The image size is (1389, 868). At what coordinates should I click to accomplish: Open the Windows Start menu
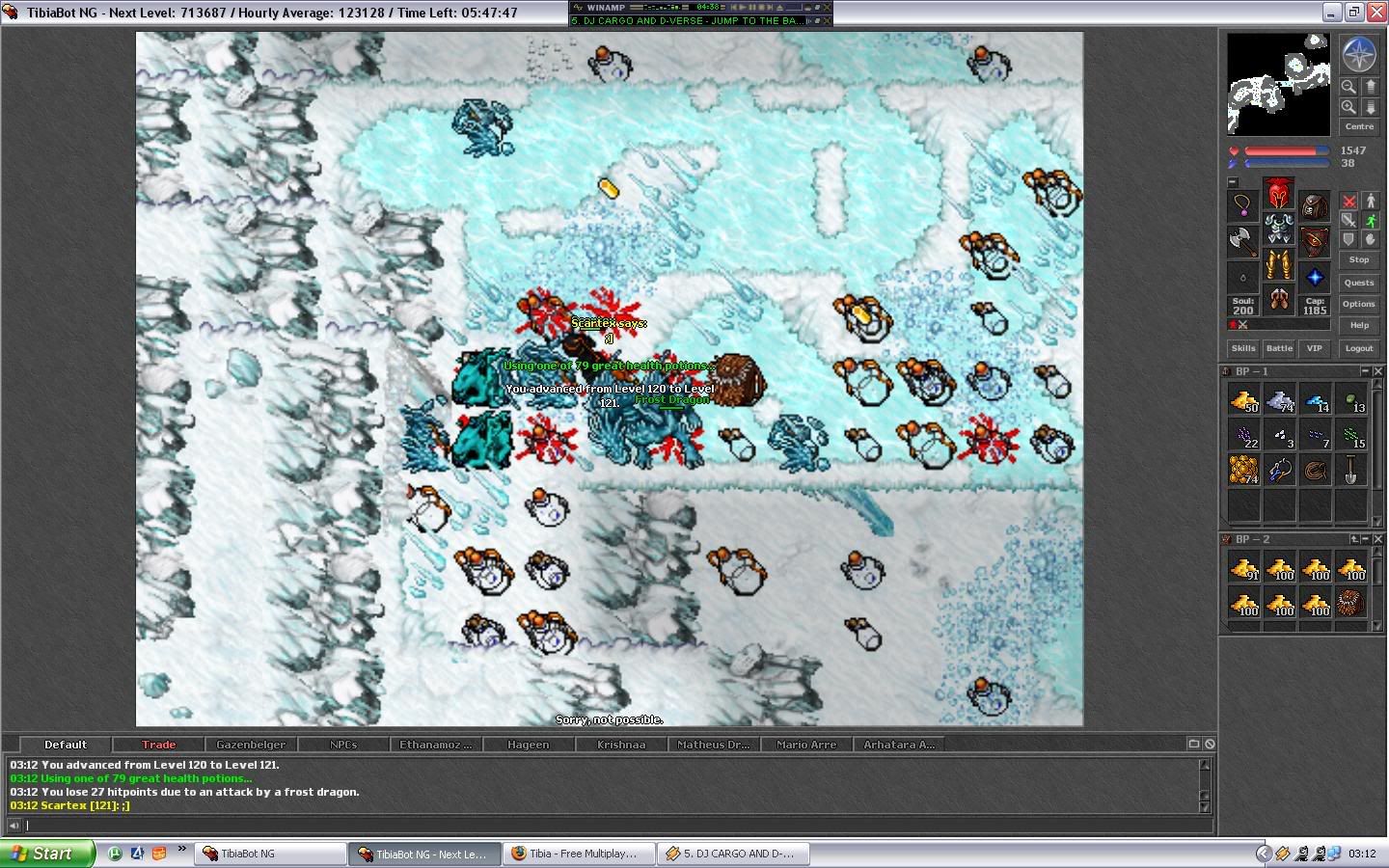click(x=46, y=854)
